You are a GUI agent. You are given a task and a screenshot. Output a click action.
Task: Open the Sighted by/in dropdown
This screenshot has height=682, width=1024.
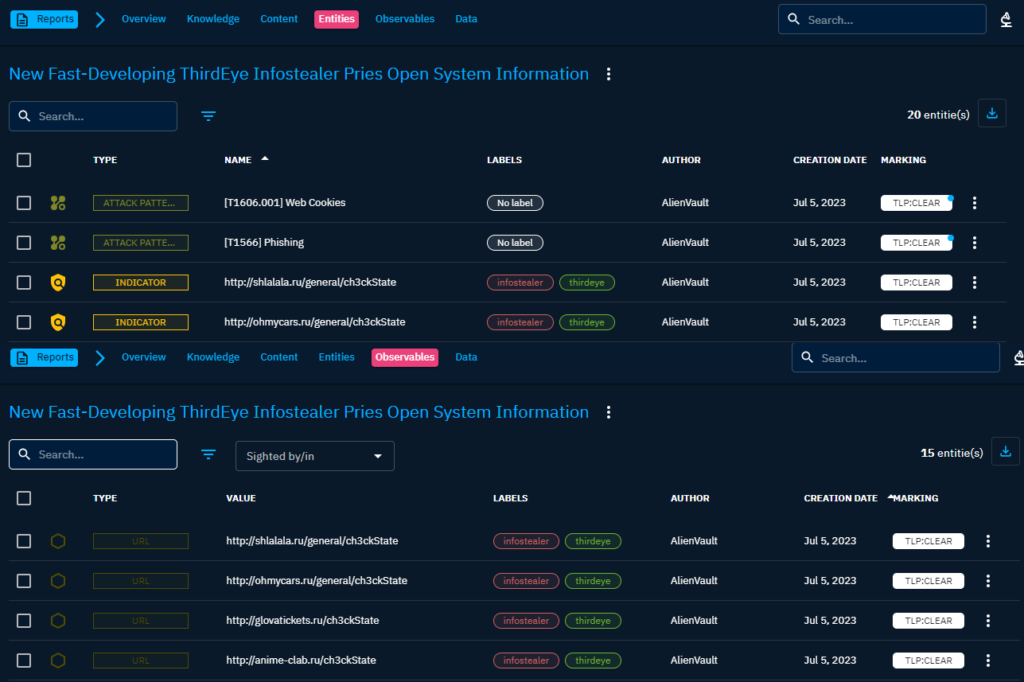tap(315, 456)
